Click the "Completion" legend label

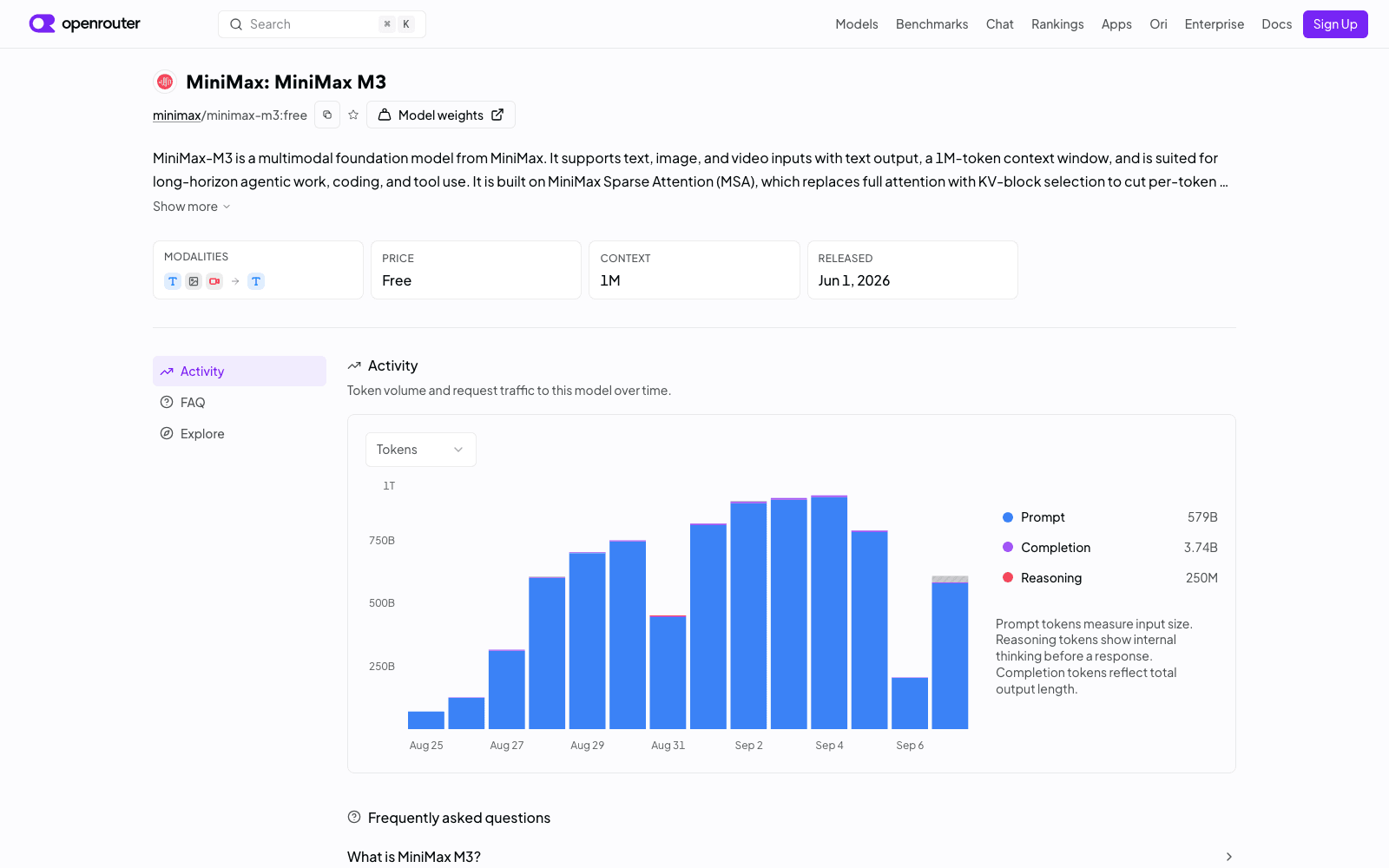1056,548
